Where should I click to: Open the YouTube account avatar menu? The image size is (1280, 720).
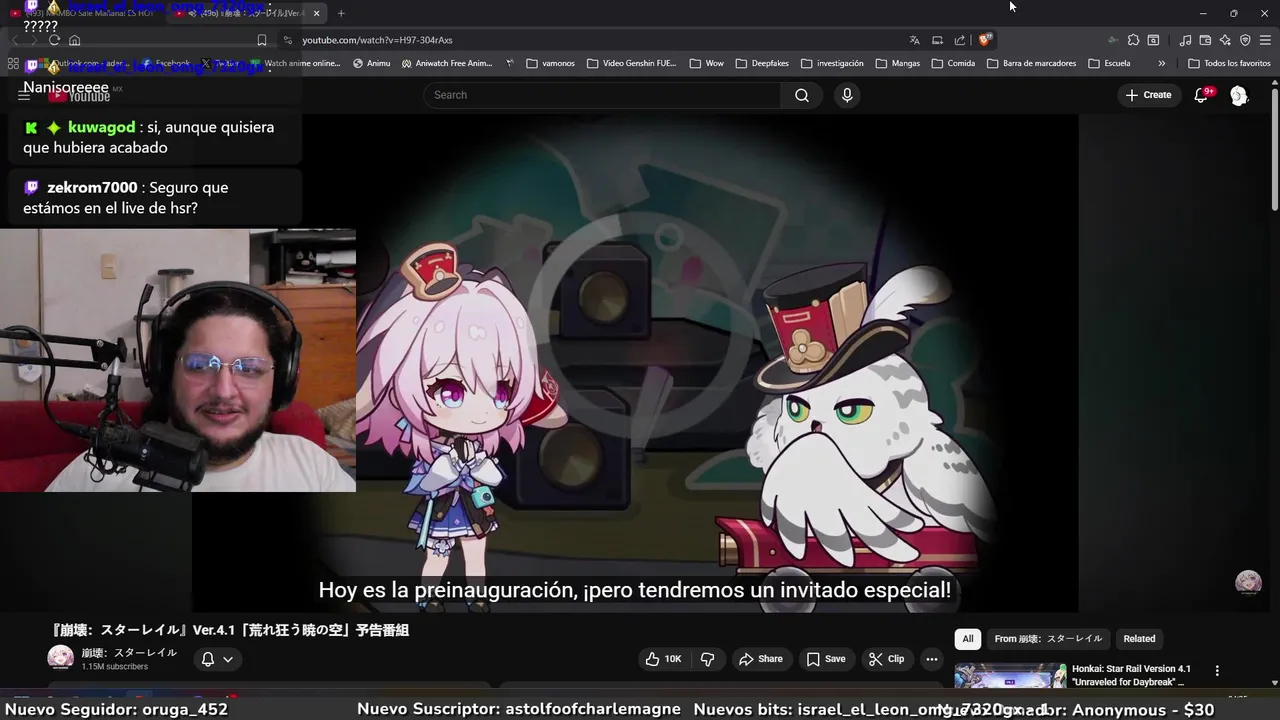click(1239, 95)
